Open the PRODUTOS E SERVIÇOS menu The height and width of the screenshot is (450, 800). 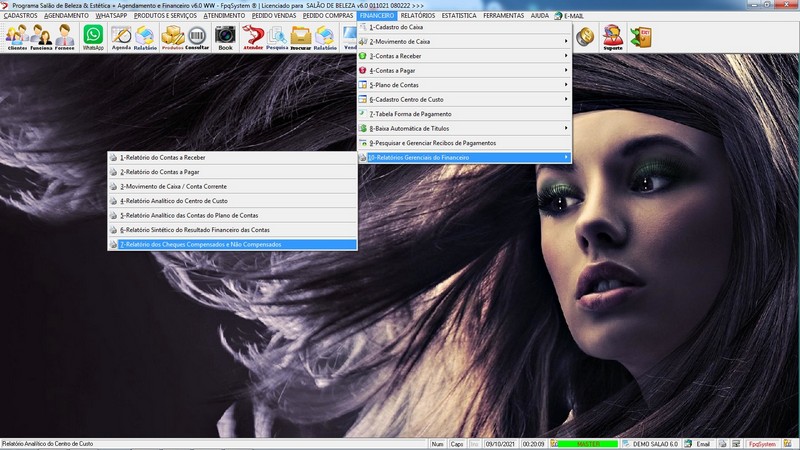(x=165, y=16)
